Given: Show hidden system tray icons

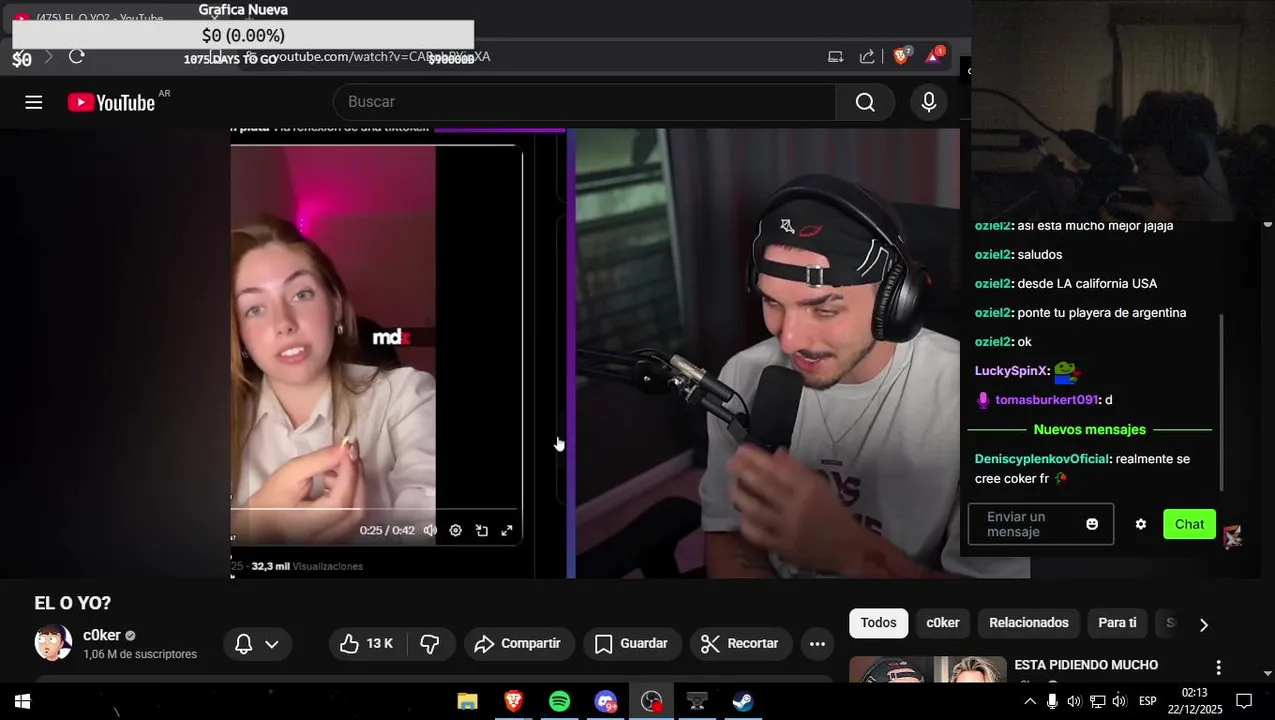Looking at the screenshot, I should [x=1030, y=702].
